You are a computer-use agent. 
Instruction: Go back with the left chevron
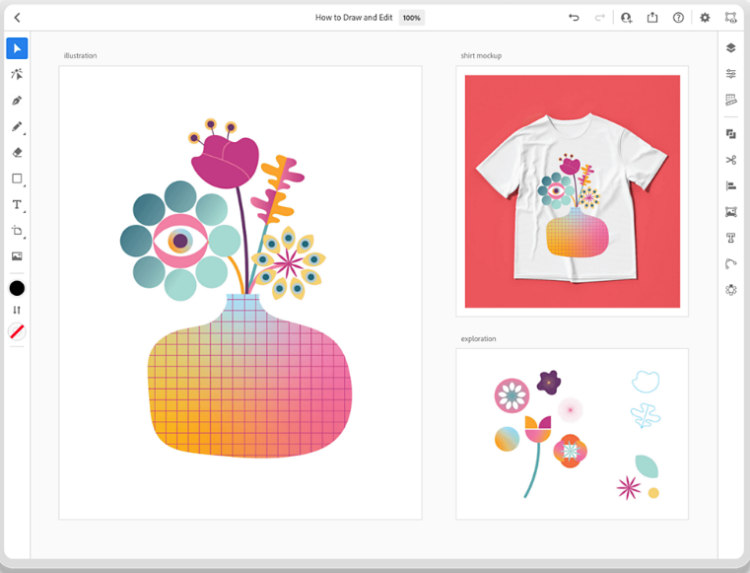click(17, 18)
